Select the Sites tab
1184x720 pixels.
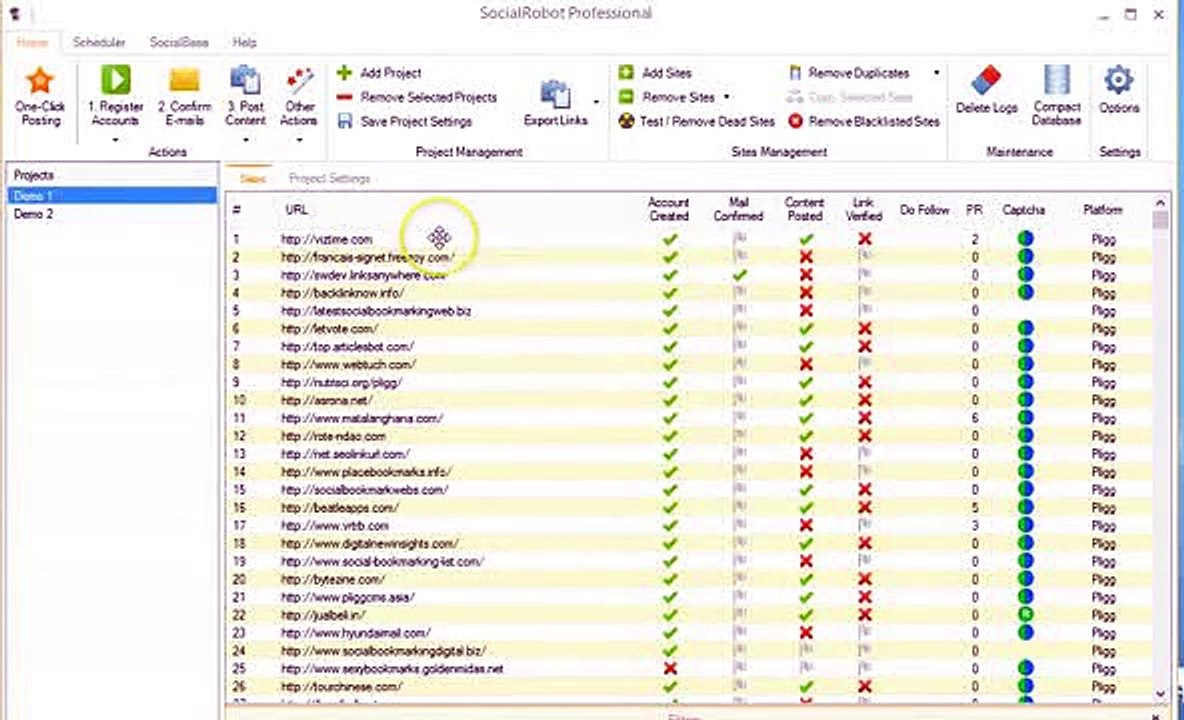252,179
